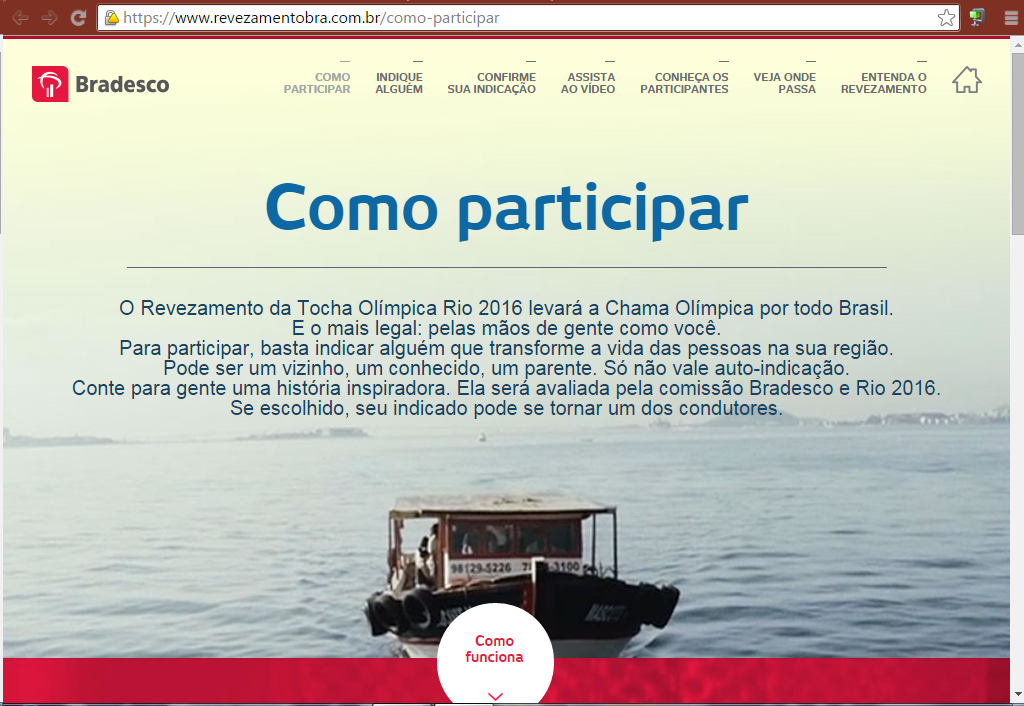The image size is (1024, 706).
Task: Open the Veja Onde Passa menu item
Action: [784, 83]
